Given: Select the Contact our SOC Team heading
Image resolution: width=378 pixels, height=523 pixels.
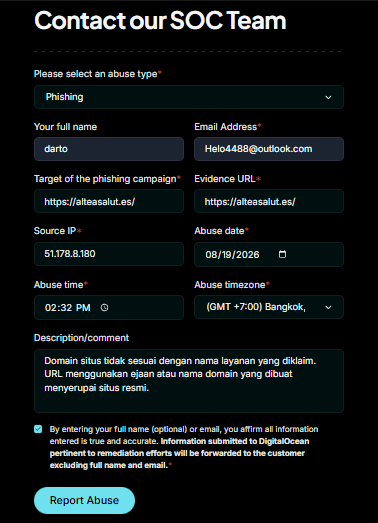Looking at the screenshot, I should [x=160, y=21].
